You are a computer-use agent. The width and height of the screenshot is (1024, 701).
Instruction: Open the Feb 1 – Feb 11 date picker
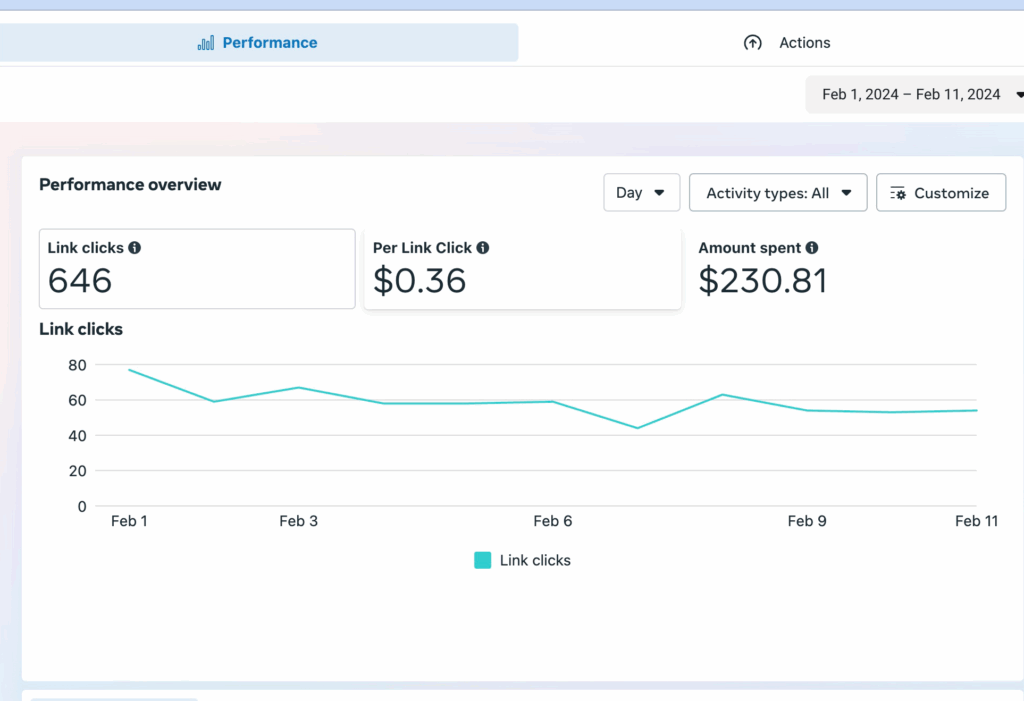click(x=912, y=94)
